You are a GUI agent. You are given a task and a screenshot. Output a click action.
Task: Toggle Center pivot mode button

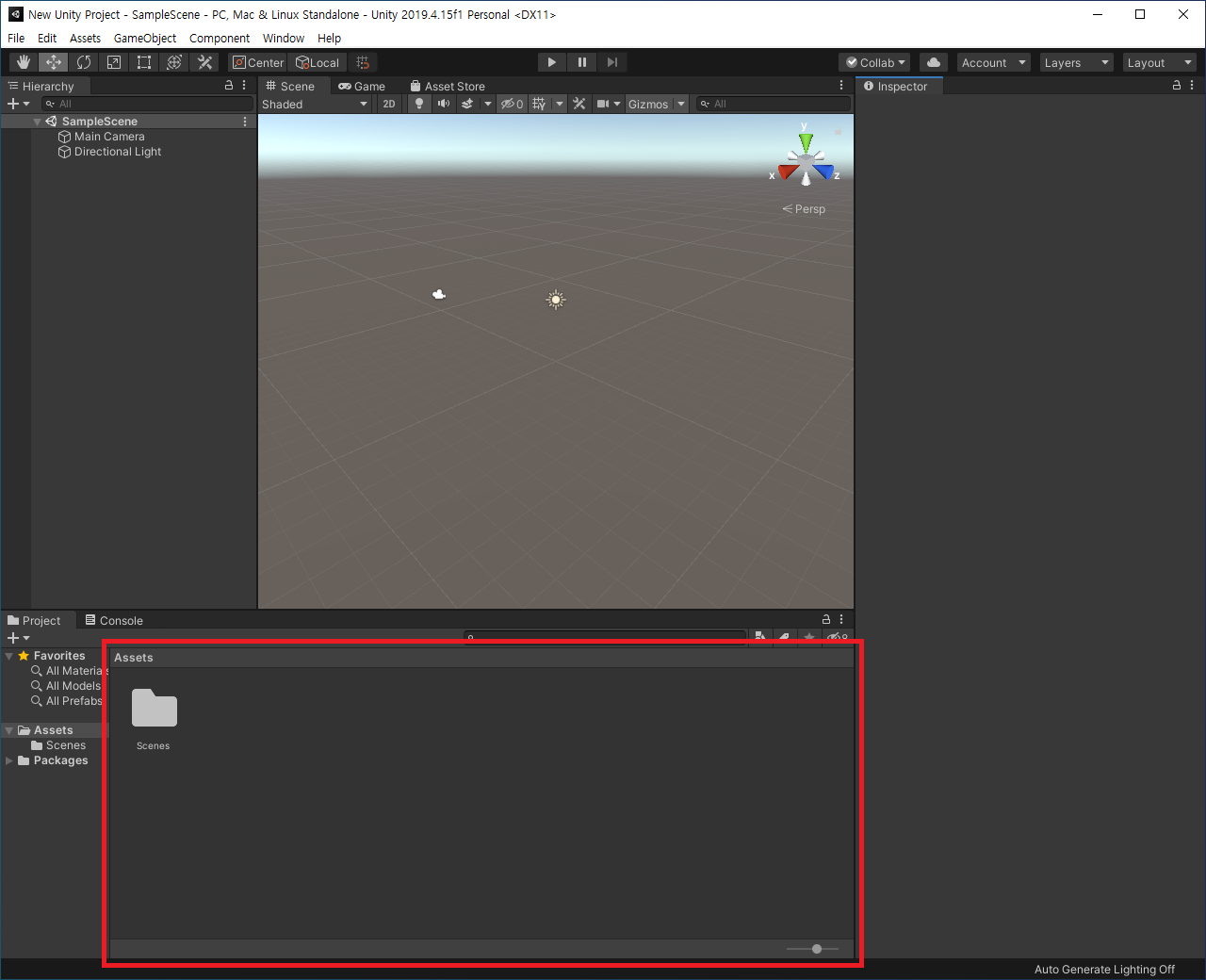(258, 62)
